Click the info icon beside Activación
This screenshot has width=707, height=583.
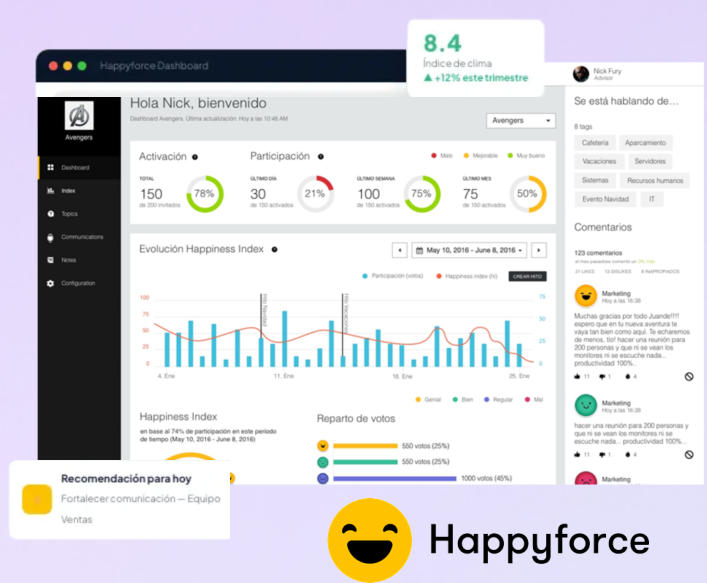click(194, 157)
